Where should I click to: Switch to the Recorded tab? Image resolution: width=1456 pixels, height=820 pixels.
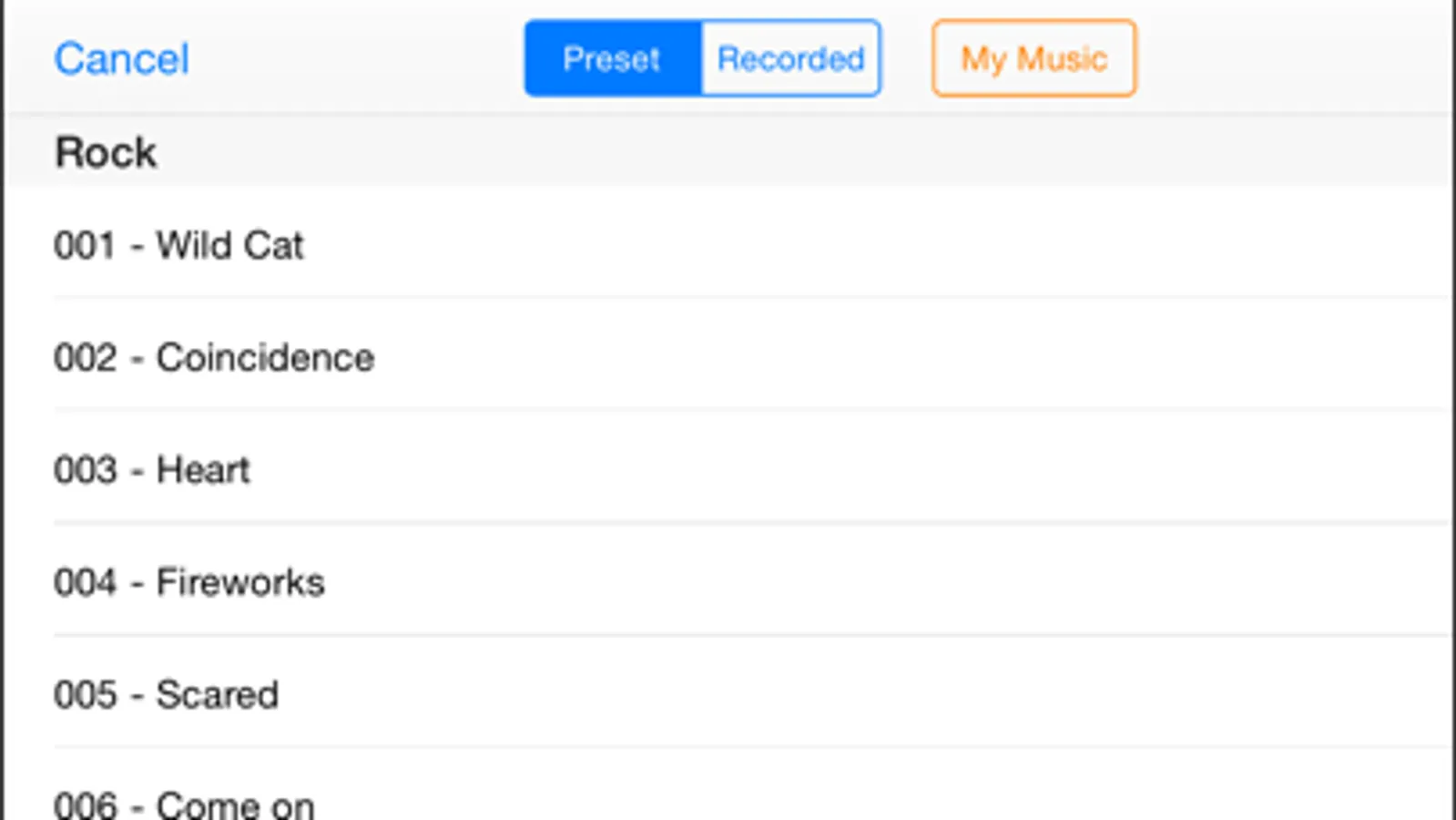(x=790, y=59)
